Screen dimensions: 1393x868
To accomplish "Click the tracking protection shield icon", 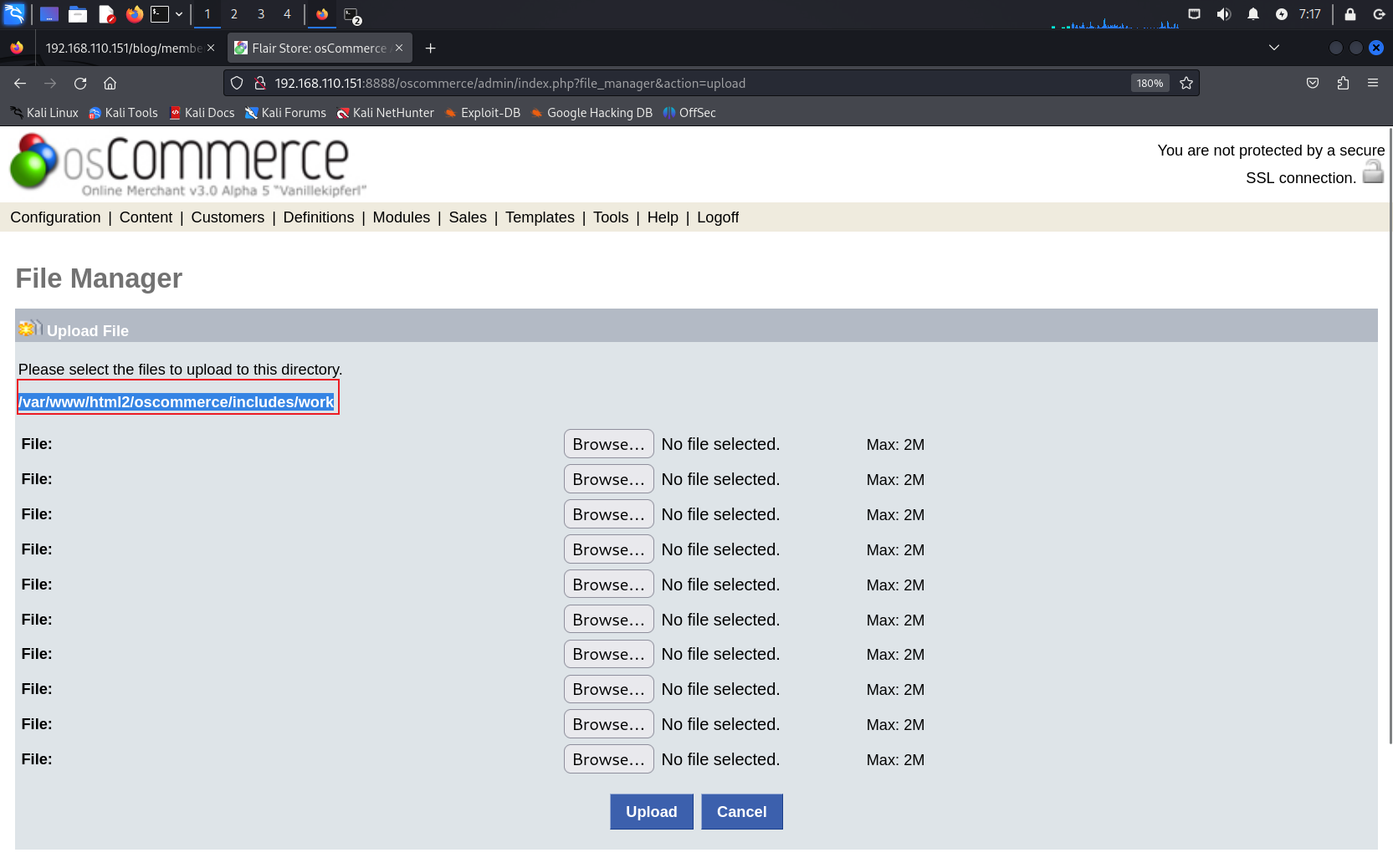I will click(x=237, y=84).
